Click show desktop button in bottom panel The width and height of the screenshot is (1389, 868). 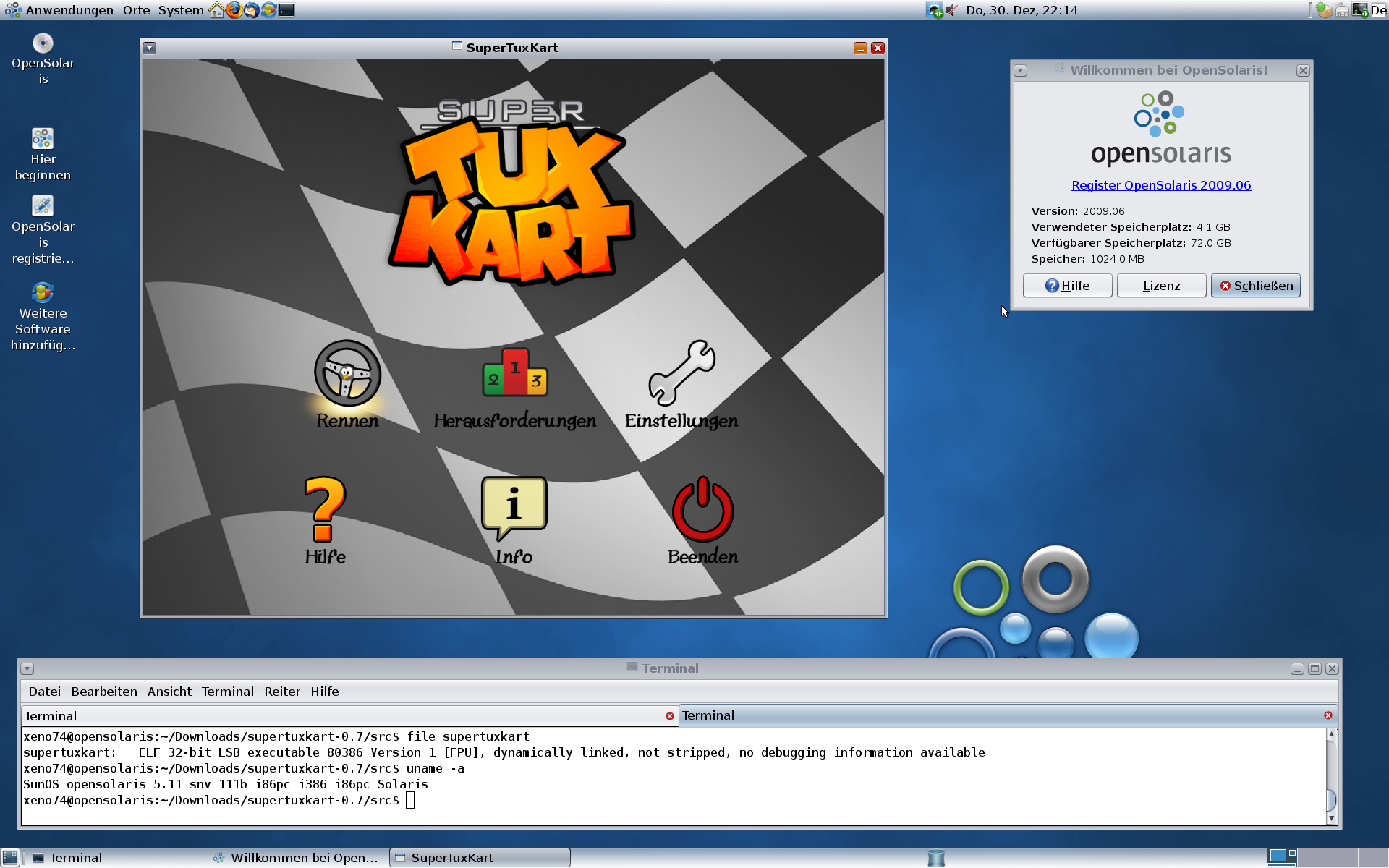tap(10, 858)
